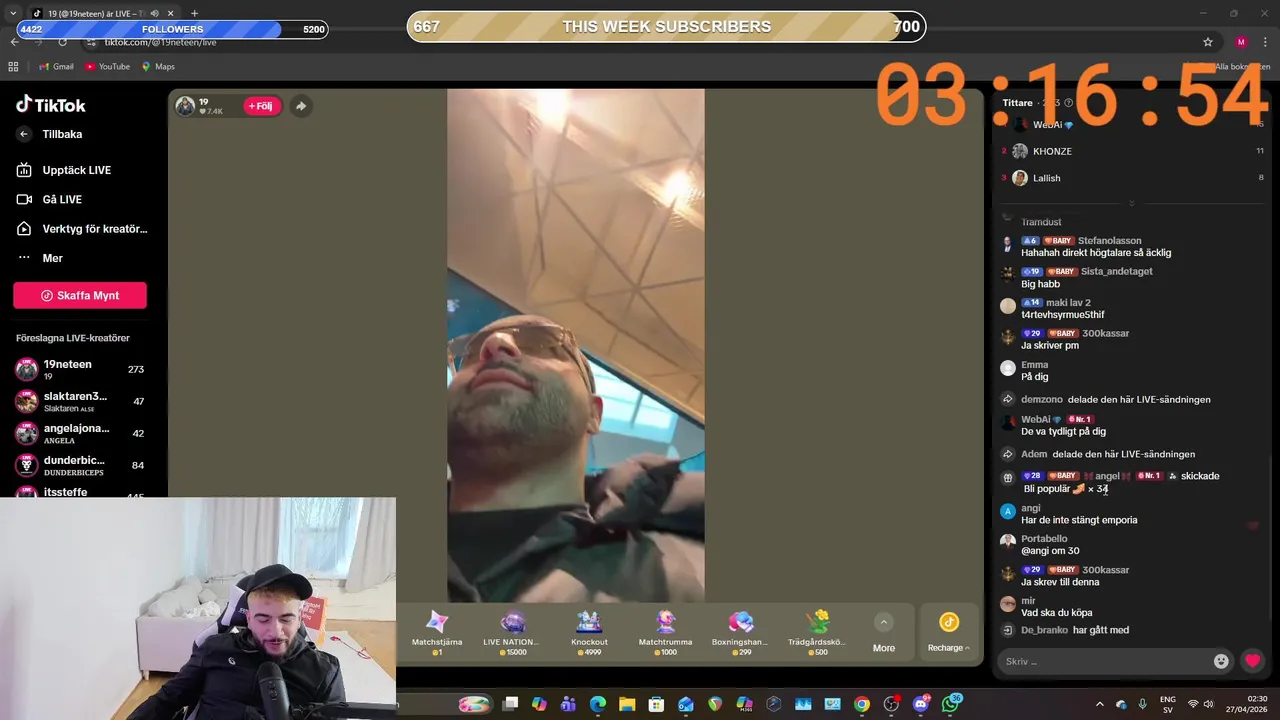Choose the Boxningshan... gift for 299 coins
The image size is (1280, 720).
click(740, 632)
